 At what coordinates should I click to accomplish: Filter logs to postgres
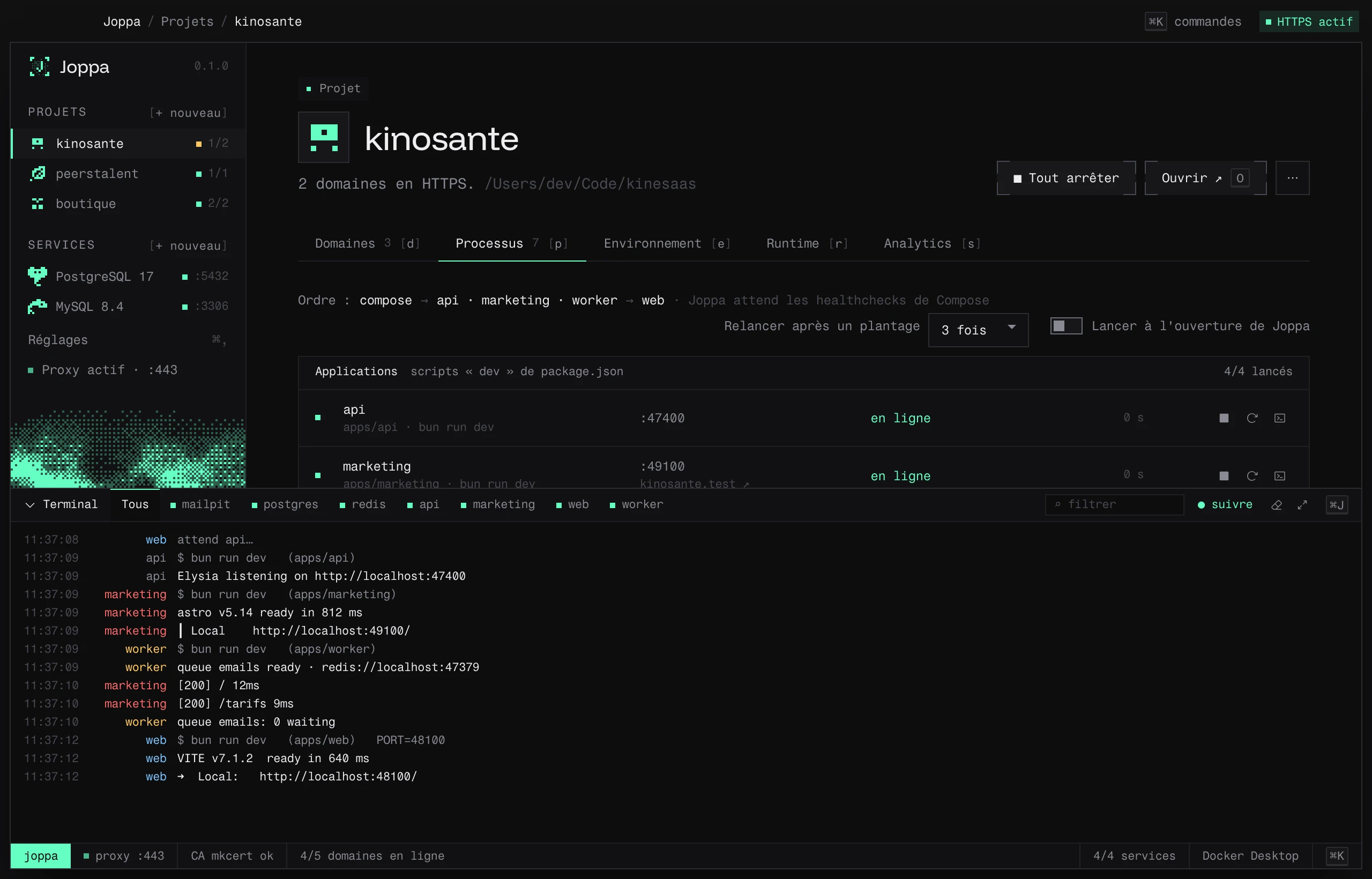click(285, 504)
